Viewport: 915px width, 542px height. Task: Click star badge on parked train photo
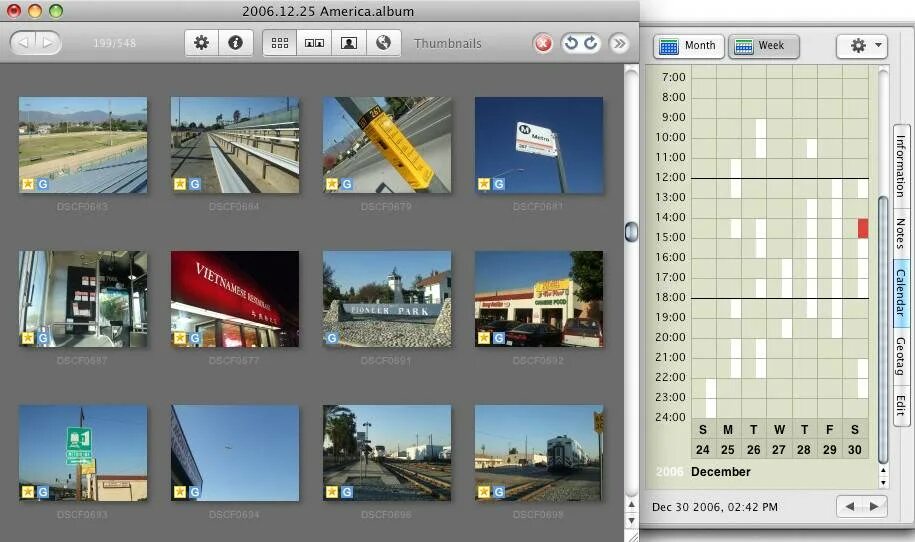[x=484, y=492]
